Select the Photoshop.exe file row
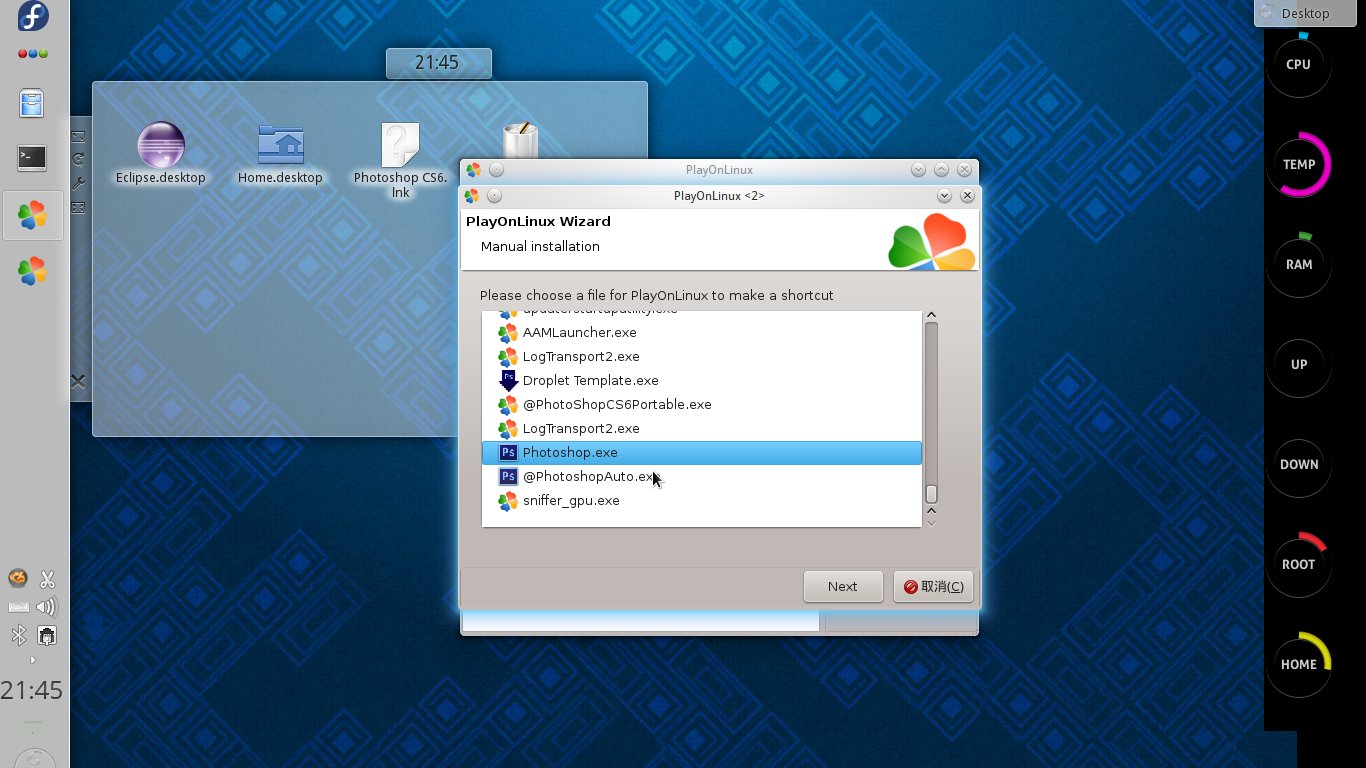The height and width of the screenshot is (768, 1366). pos(701,452)
